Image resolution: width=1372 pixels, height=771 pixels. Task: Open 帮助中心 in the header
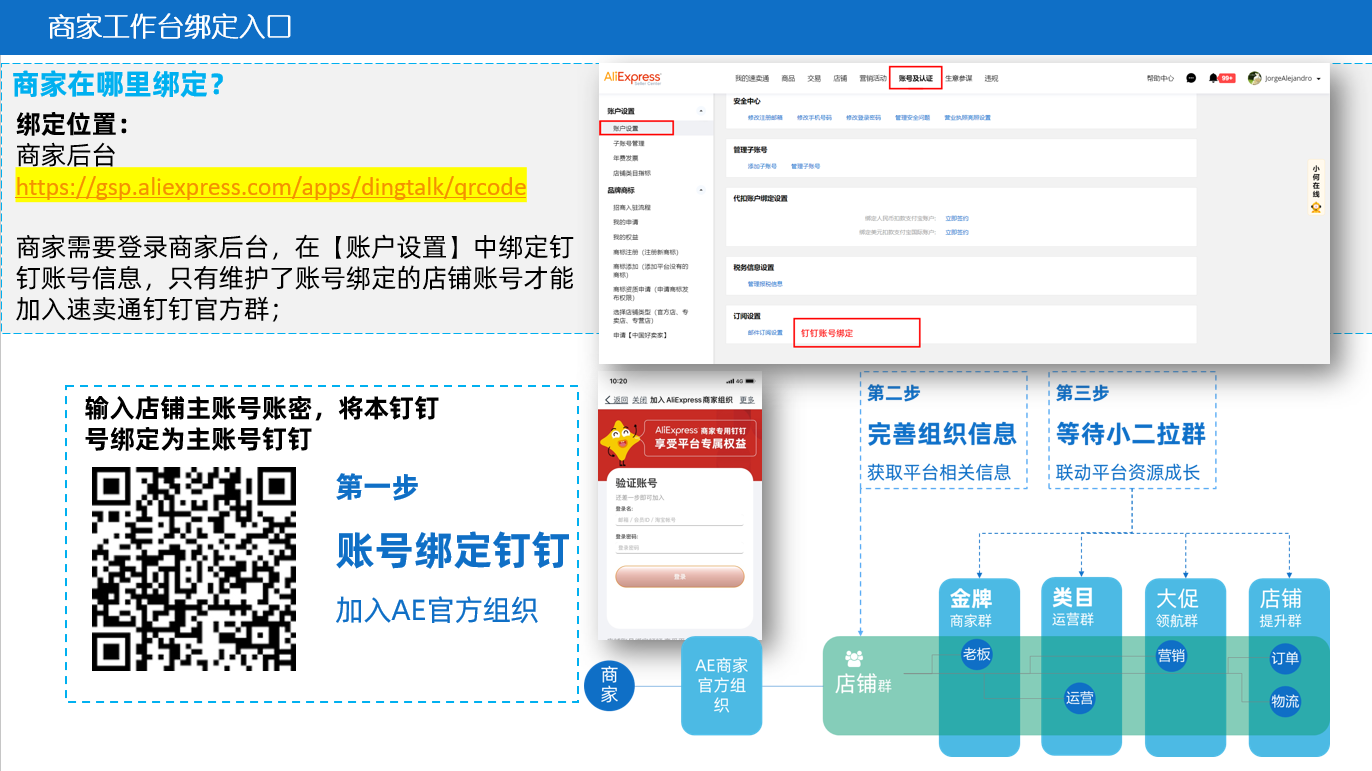pos(1160,78)
